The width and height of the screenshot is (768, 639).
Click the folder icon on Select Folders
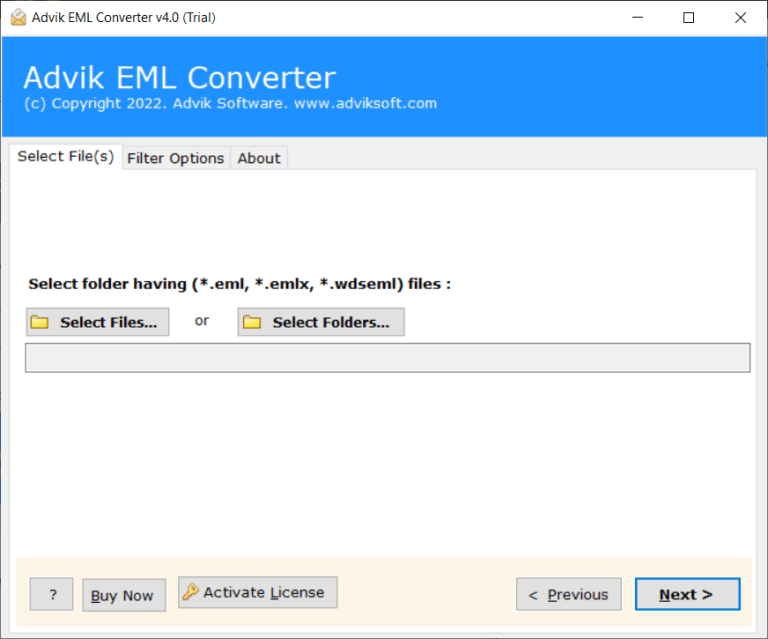[252, 322]
